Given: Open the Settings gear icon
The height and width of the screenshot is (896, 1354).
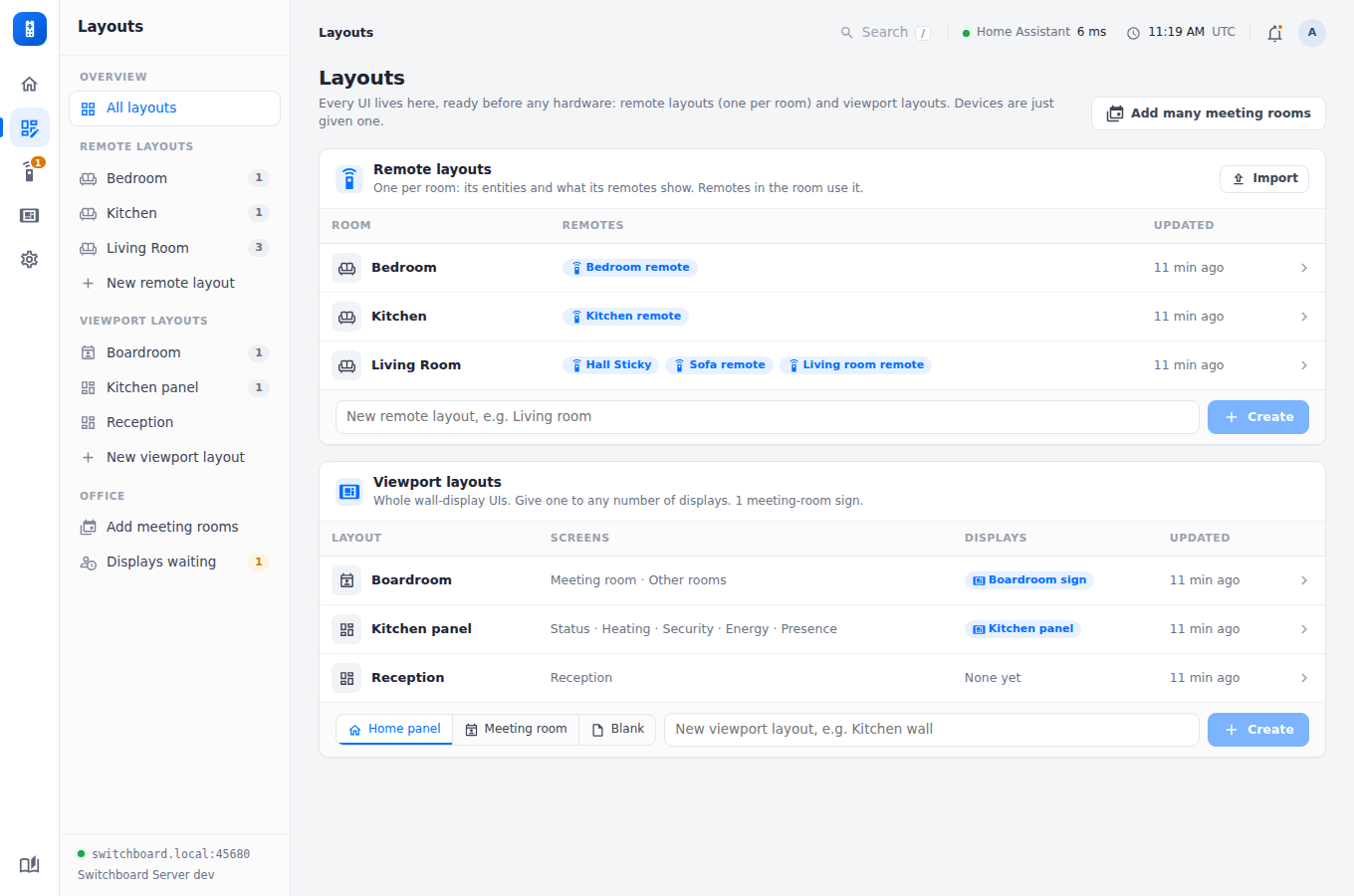Looking at the screenshot, I should click(x=30, y=260).
